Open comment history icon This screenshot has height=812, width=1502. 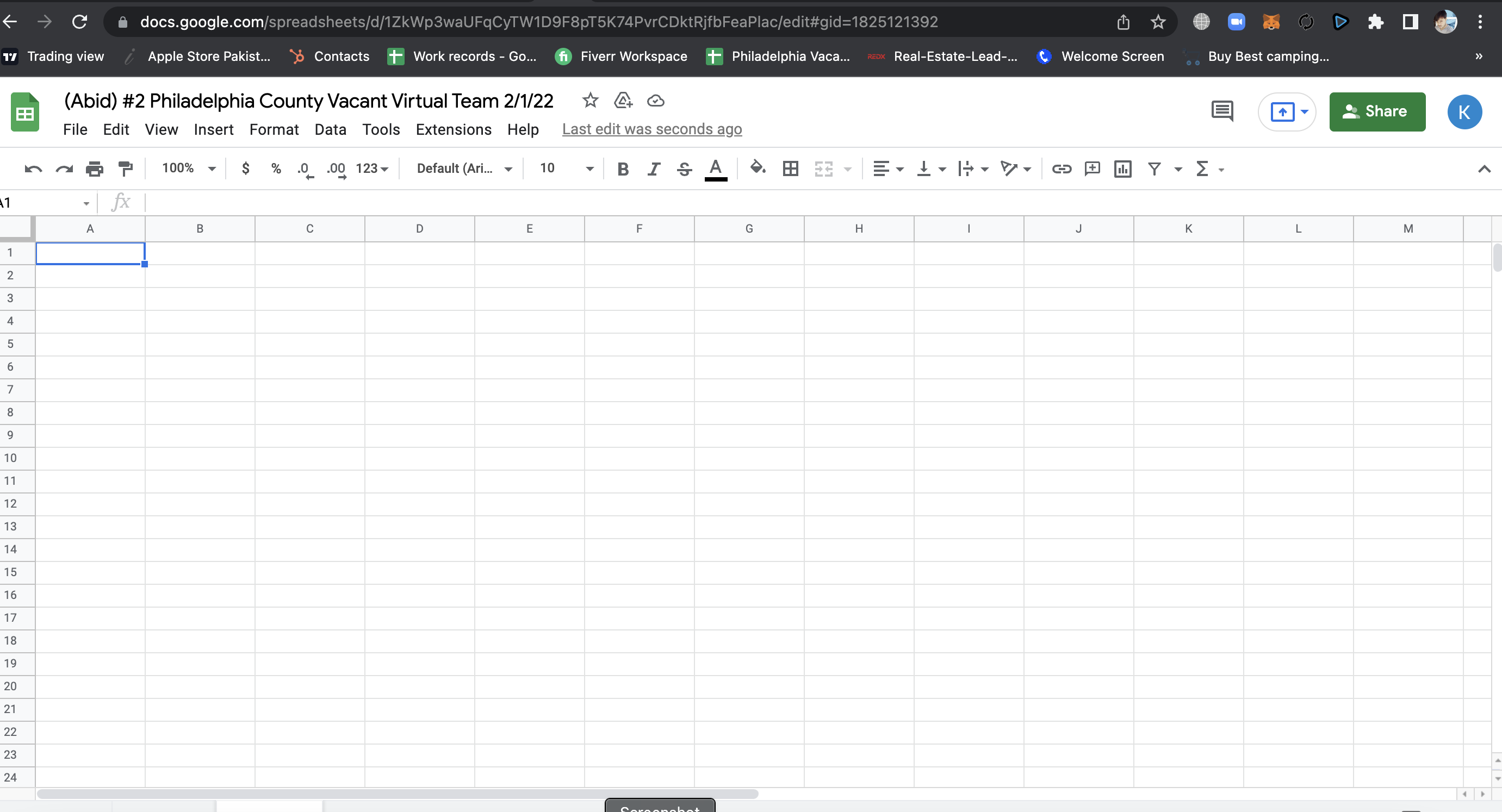(1221, 111)
